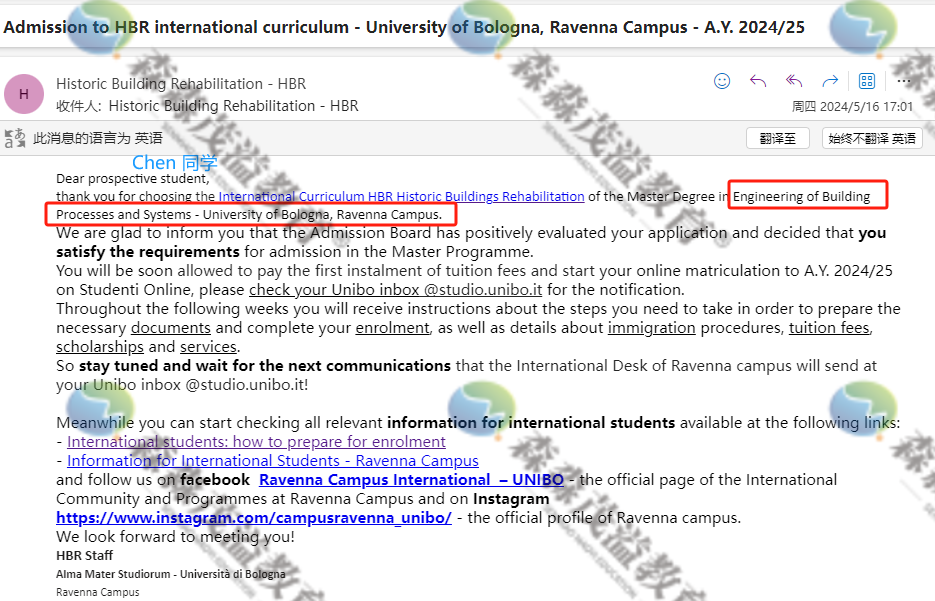935x601 pixels.
Task: Open the 'immigration' link
Action: 652,328
